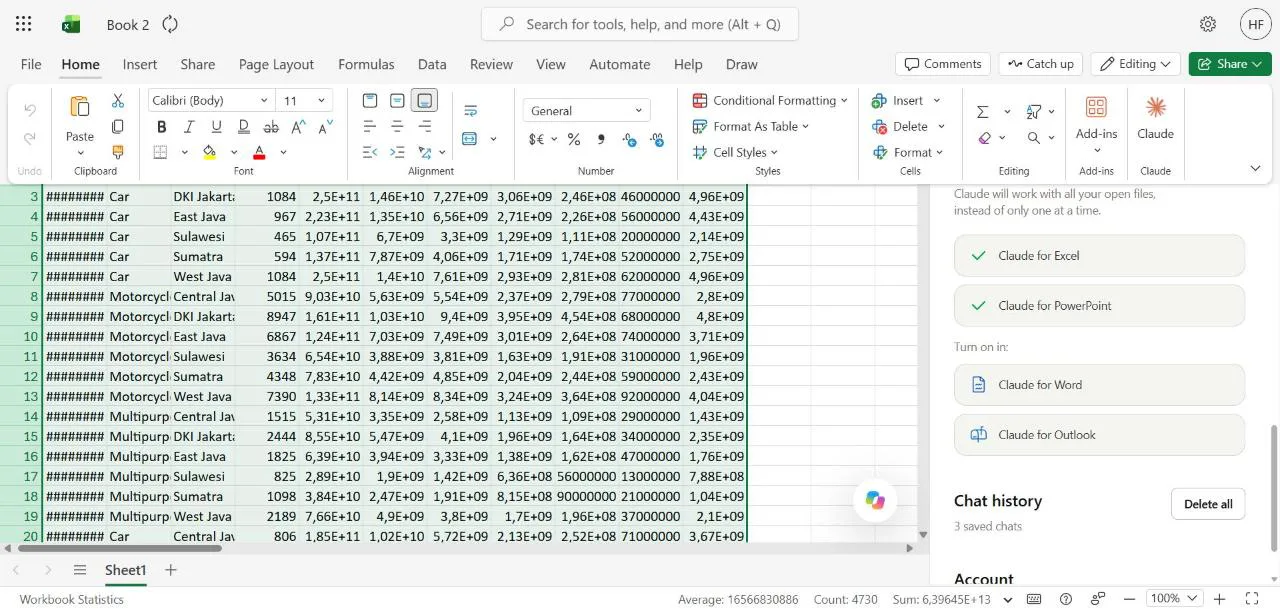Toggle Align Left for selected cells
Screen dimensions: 1280x609
pyautogui.click(x=370, y=126)
